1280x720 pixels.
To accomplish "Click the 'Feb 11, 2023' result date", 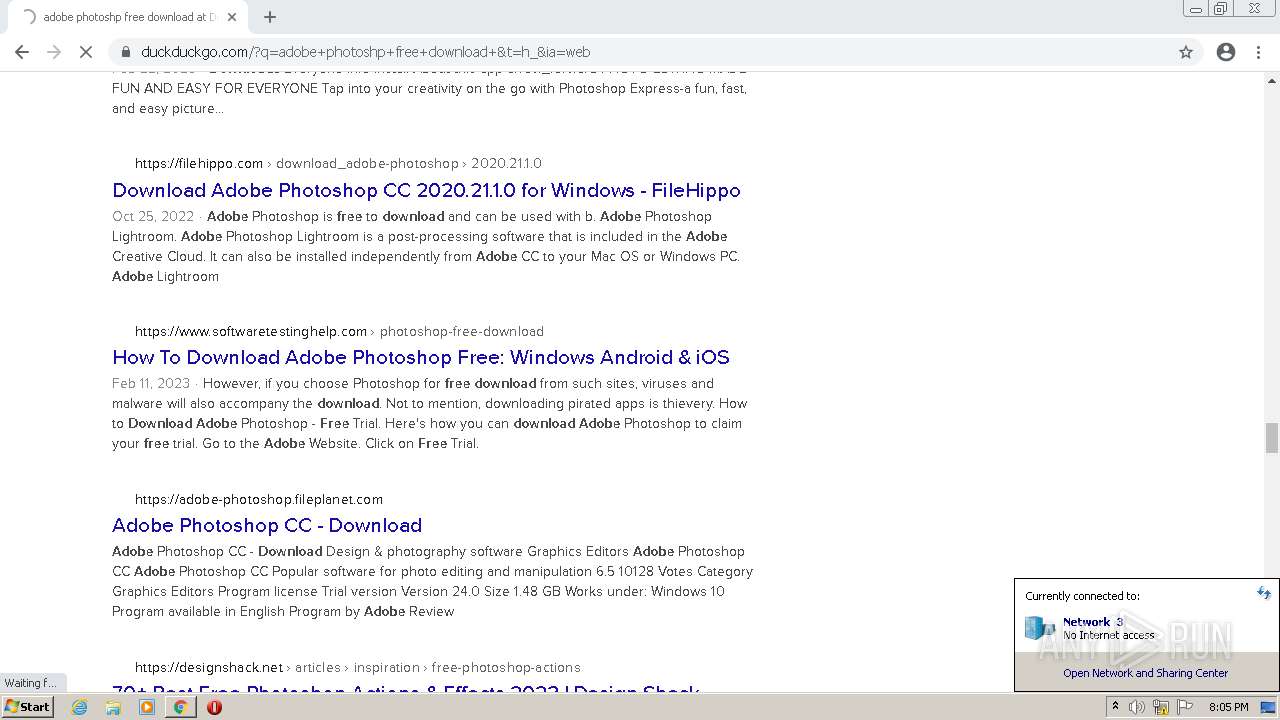I will click(x=151, y=383).
